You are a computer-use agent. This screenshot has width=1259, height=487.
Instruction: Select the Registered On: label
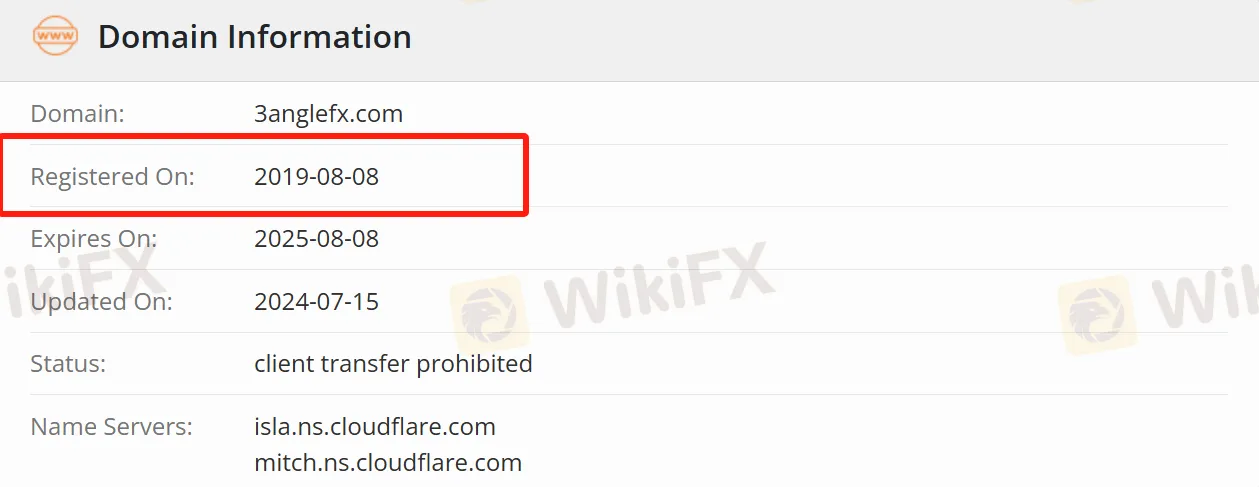click(113, 177)
